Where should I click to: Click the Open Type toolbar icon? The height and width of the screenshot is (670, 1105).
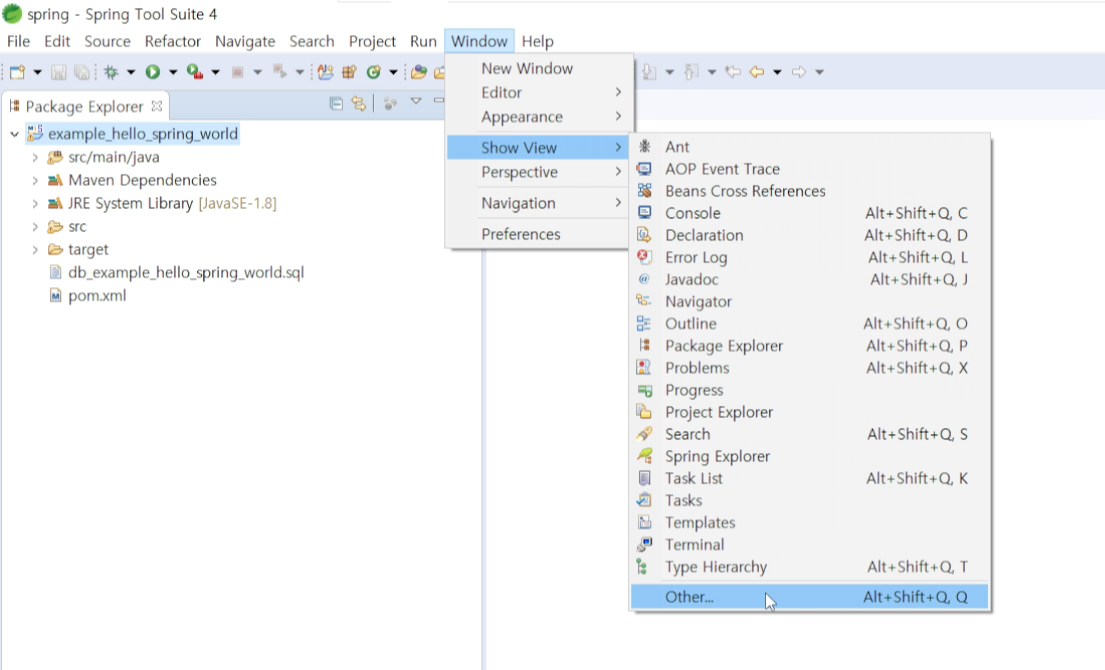419,72
